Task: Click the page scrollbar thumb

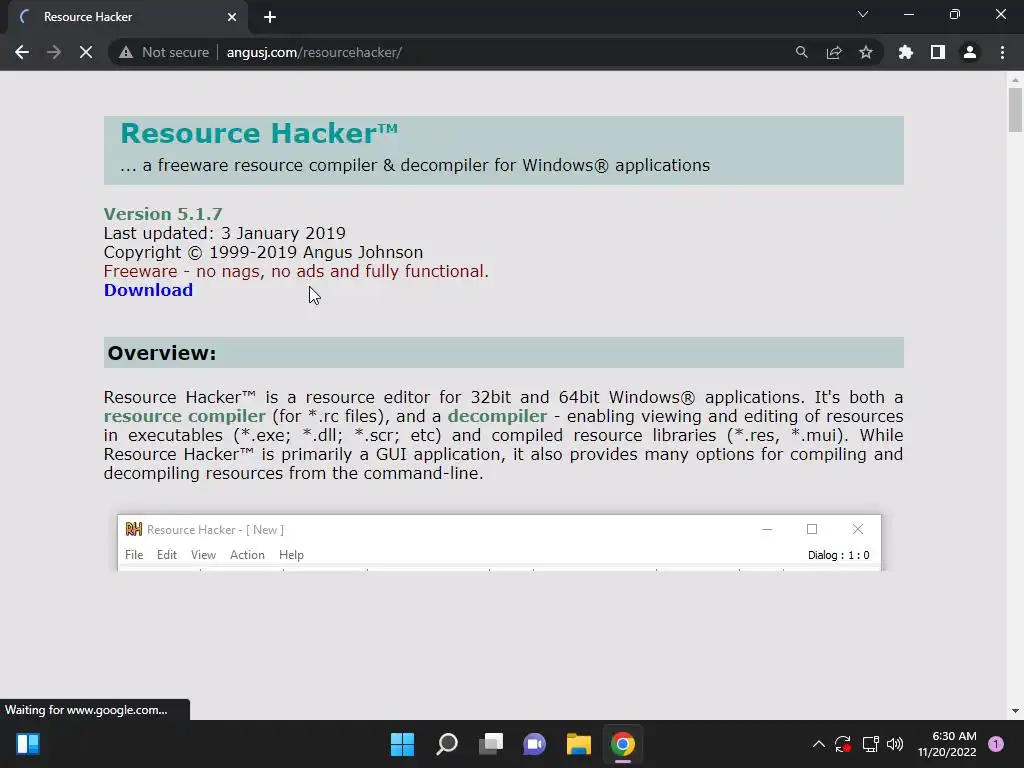Action: pyautogui.click(x=1015, y=110)
